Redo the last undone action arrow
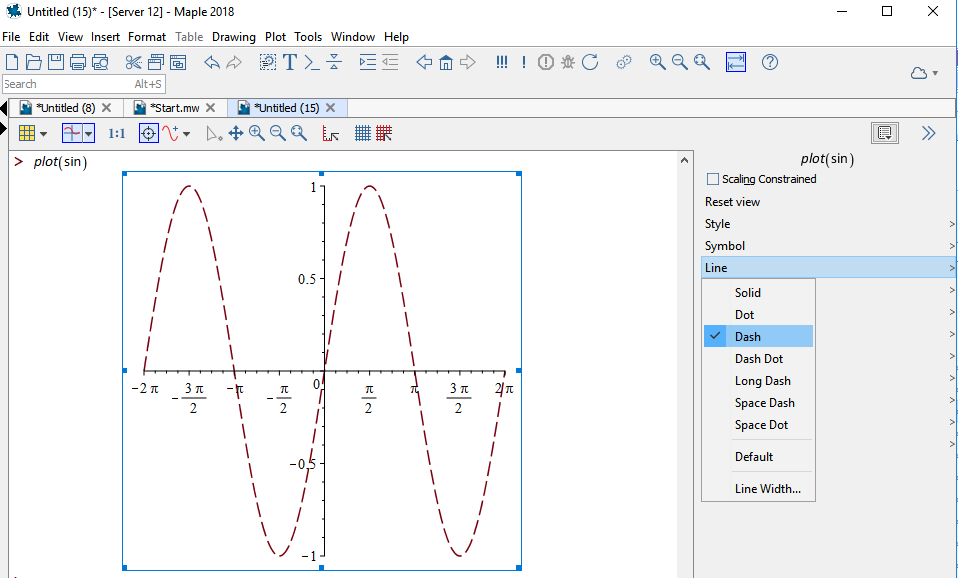958x578 pixels. pos(234,62)
